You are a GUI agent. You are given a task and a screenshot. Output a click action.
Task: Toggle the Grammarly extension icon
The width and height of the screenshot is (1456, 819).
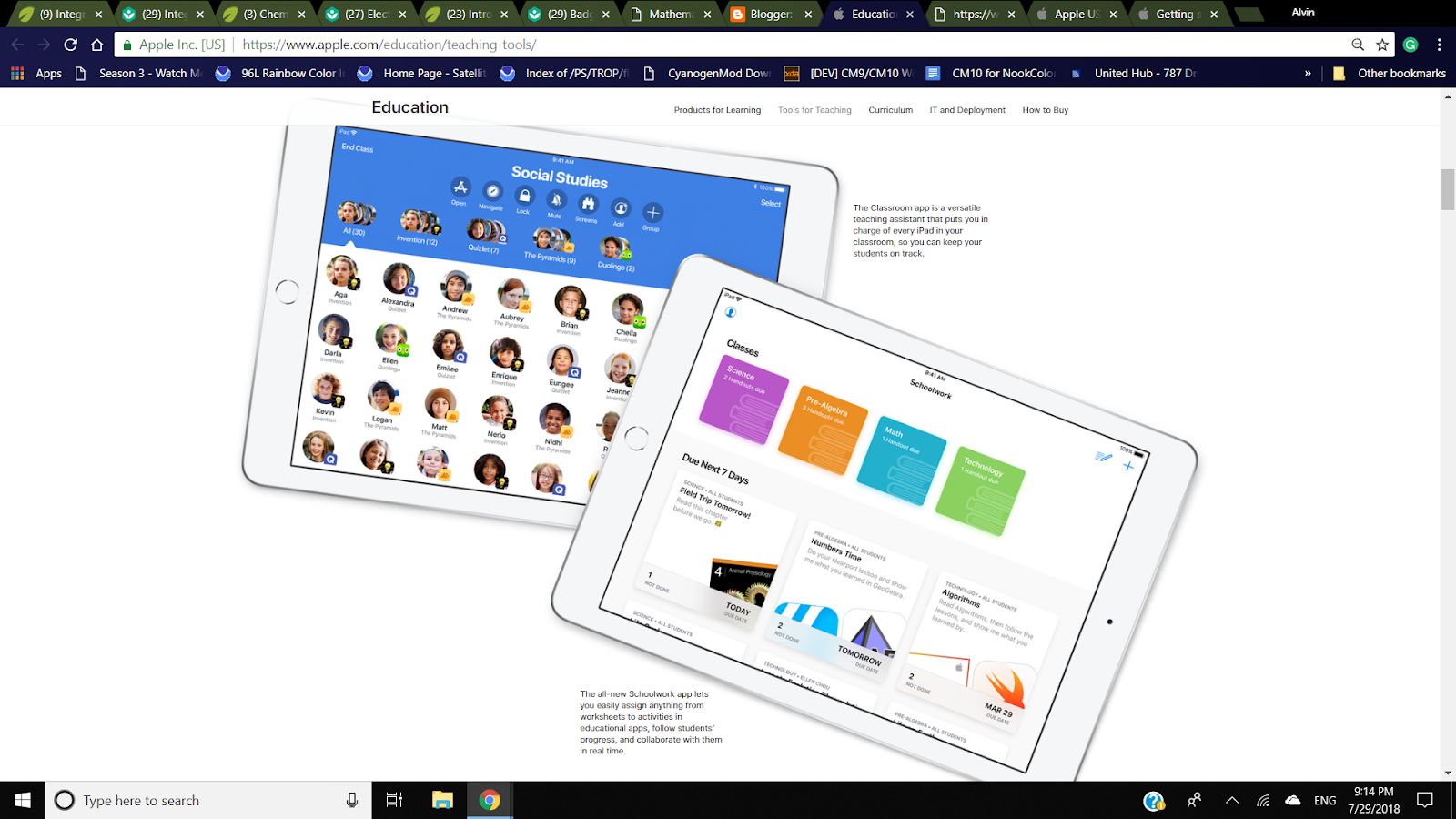[1410, 44]
